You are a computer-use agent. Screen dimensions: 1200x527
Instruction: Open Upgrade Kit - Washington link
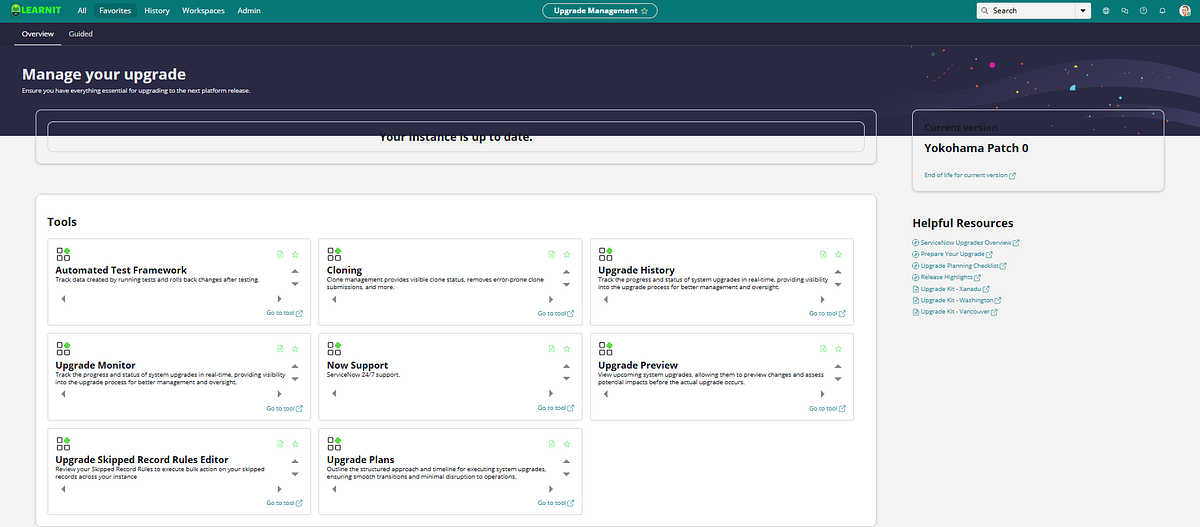pyautogui.click(x=957, y=300)
